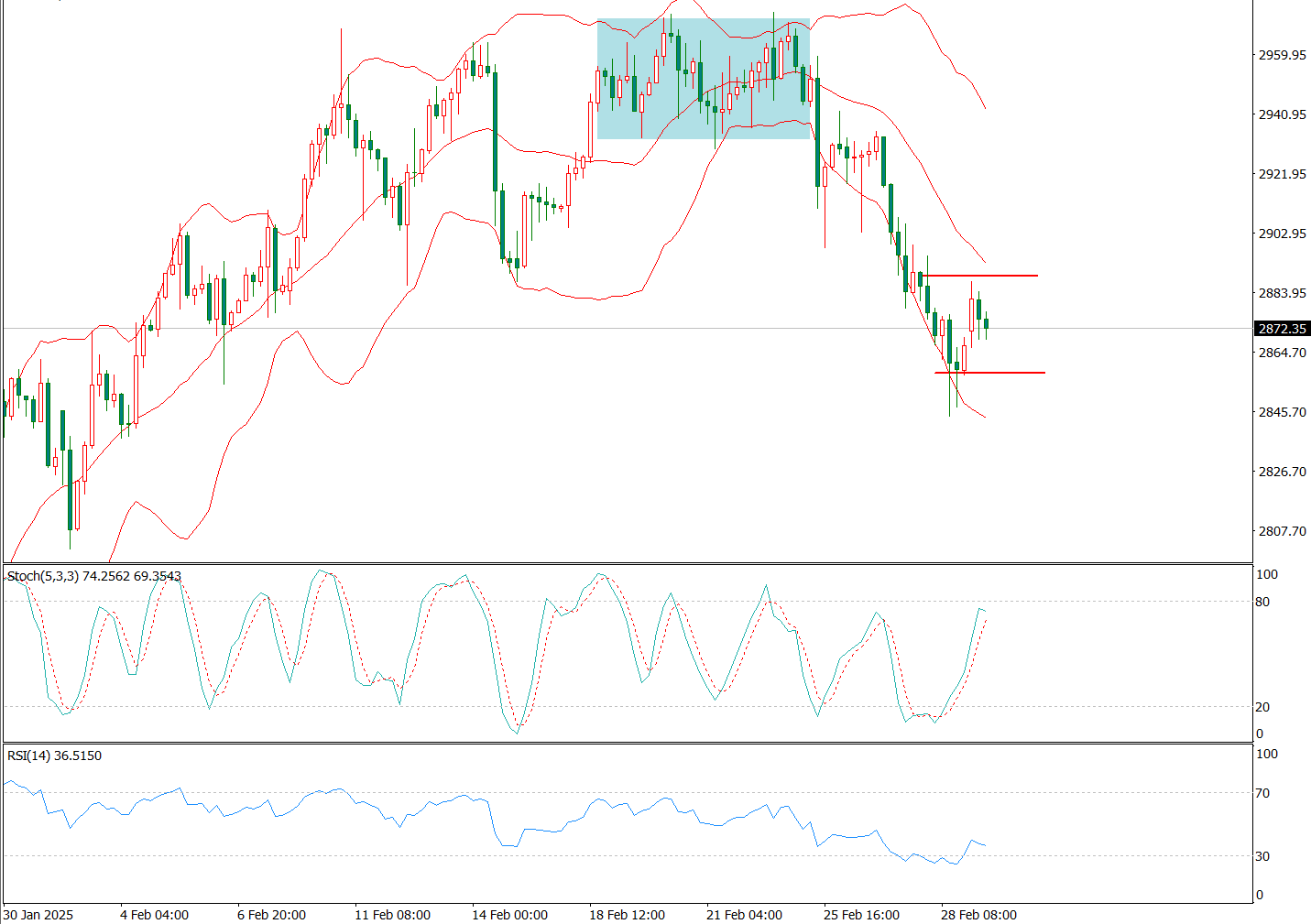Click the 30 Jan 2025 date label
1311x924 pixels.
point(38,914)
